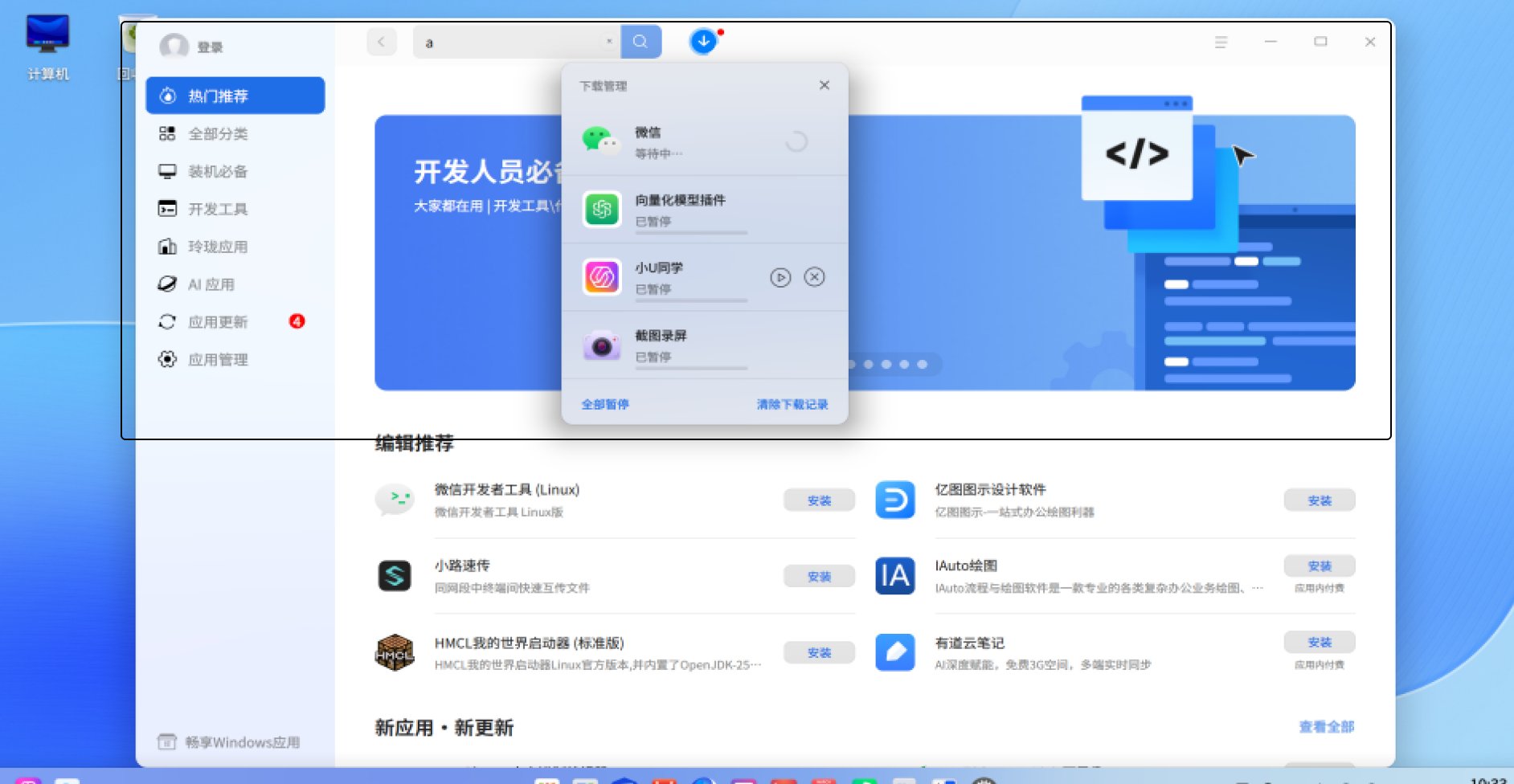The image size is (1514, 784).
Task: Install 亿图图示设计软件
Action: pos(1320,500)
